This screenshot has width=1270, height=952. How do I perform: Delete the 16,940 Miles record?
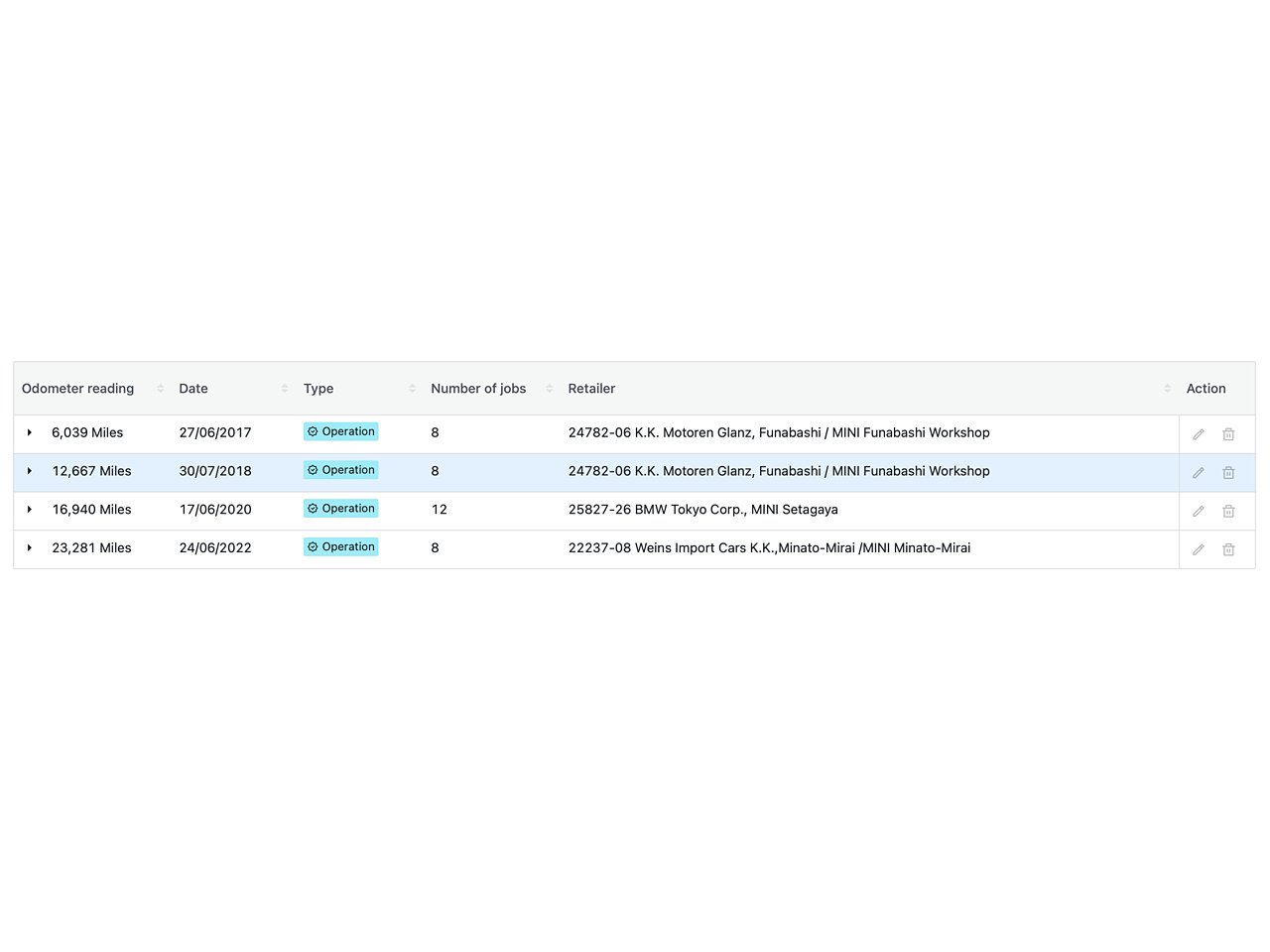pyautogui.click(x=1228, y=511)
